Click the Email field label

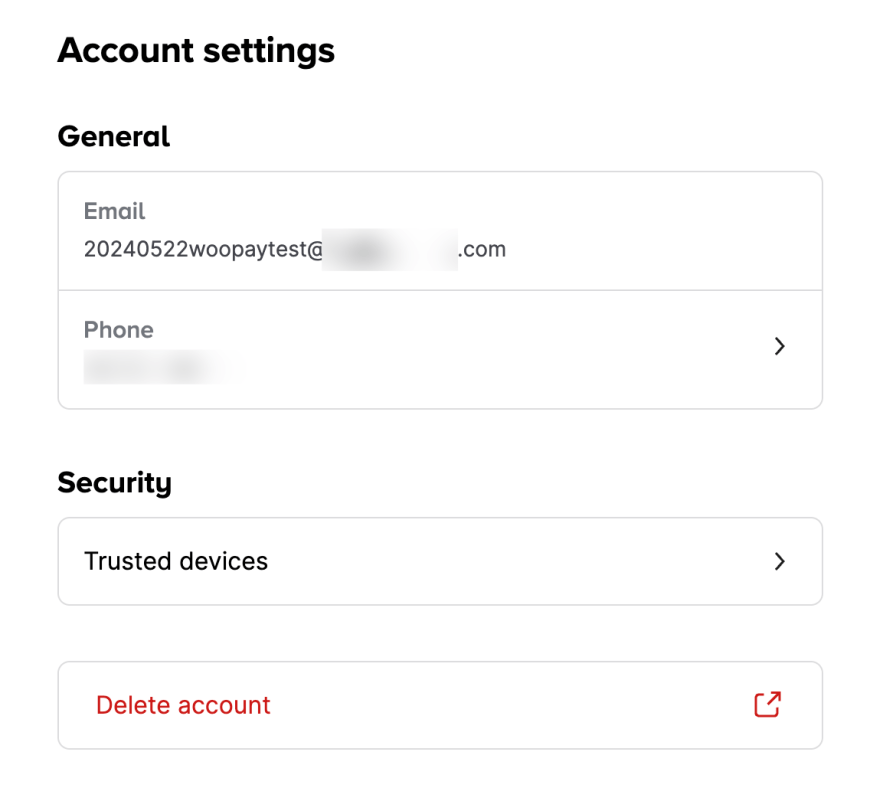115,211
